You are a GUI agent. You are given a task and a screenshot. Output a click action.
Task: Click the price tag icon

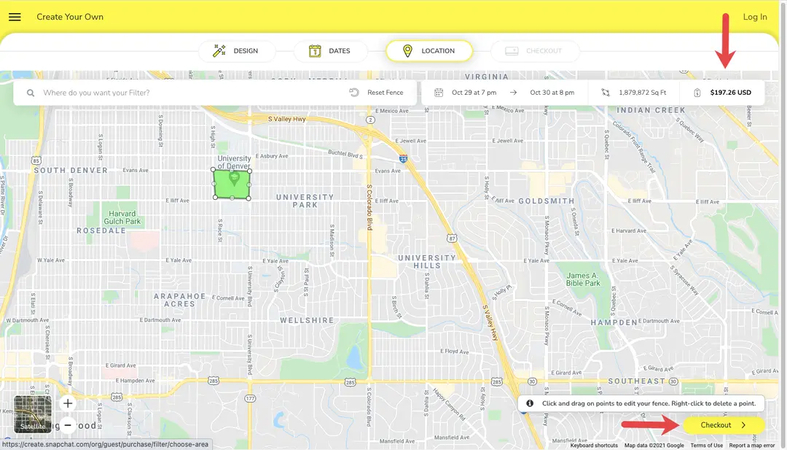(697, 92)
